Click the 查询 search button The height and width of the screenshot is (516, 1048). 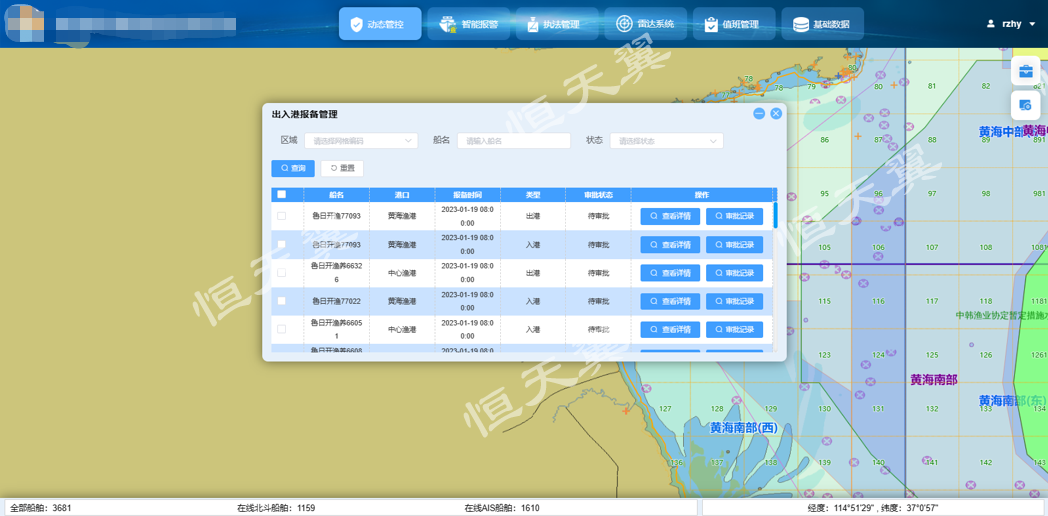[293, 168]
